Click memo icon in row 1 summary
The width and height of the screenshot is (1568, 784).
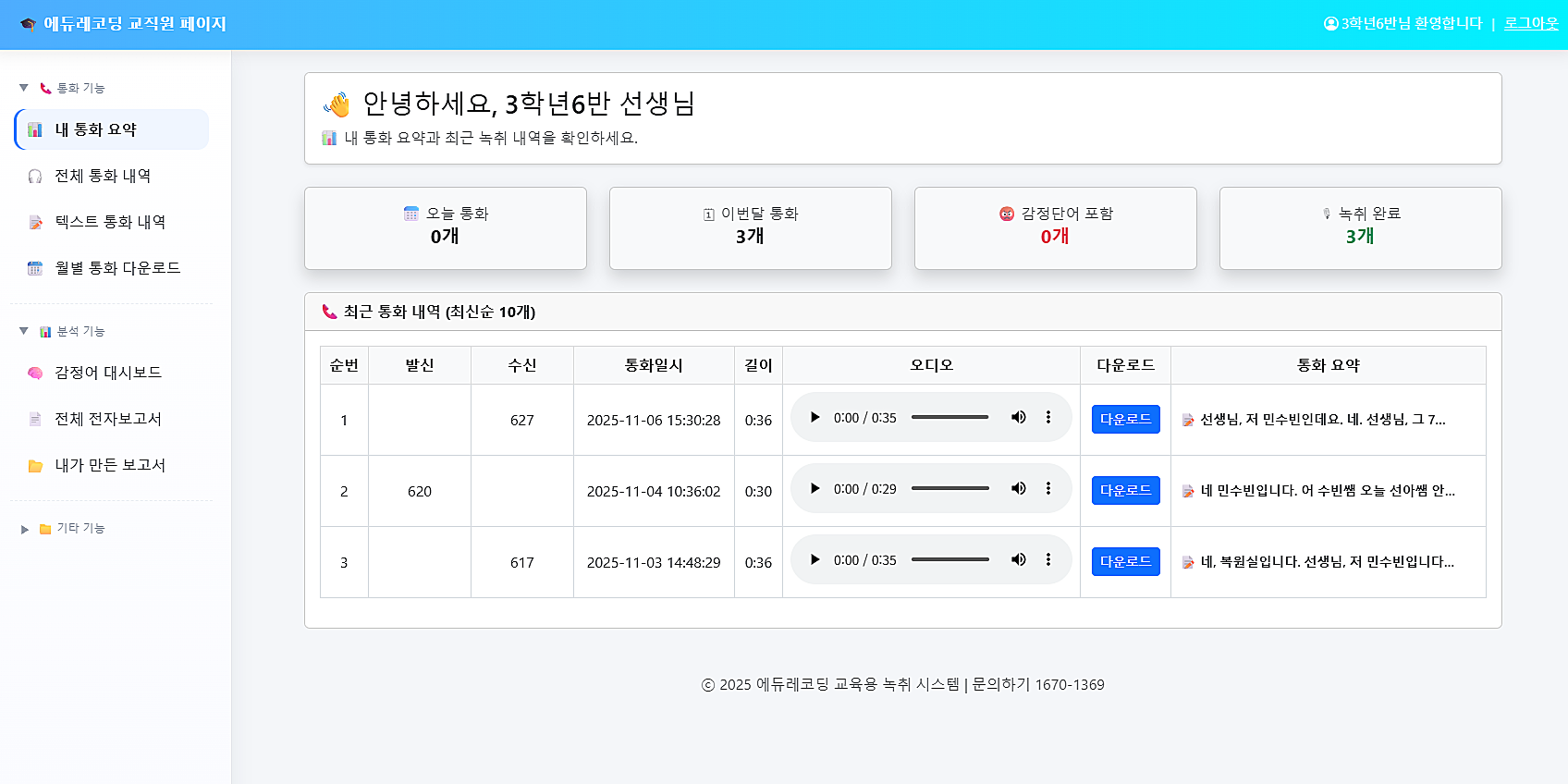(x=1188, y=420)
